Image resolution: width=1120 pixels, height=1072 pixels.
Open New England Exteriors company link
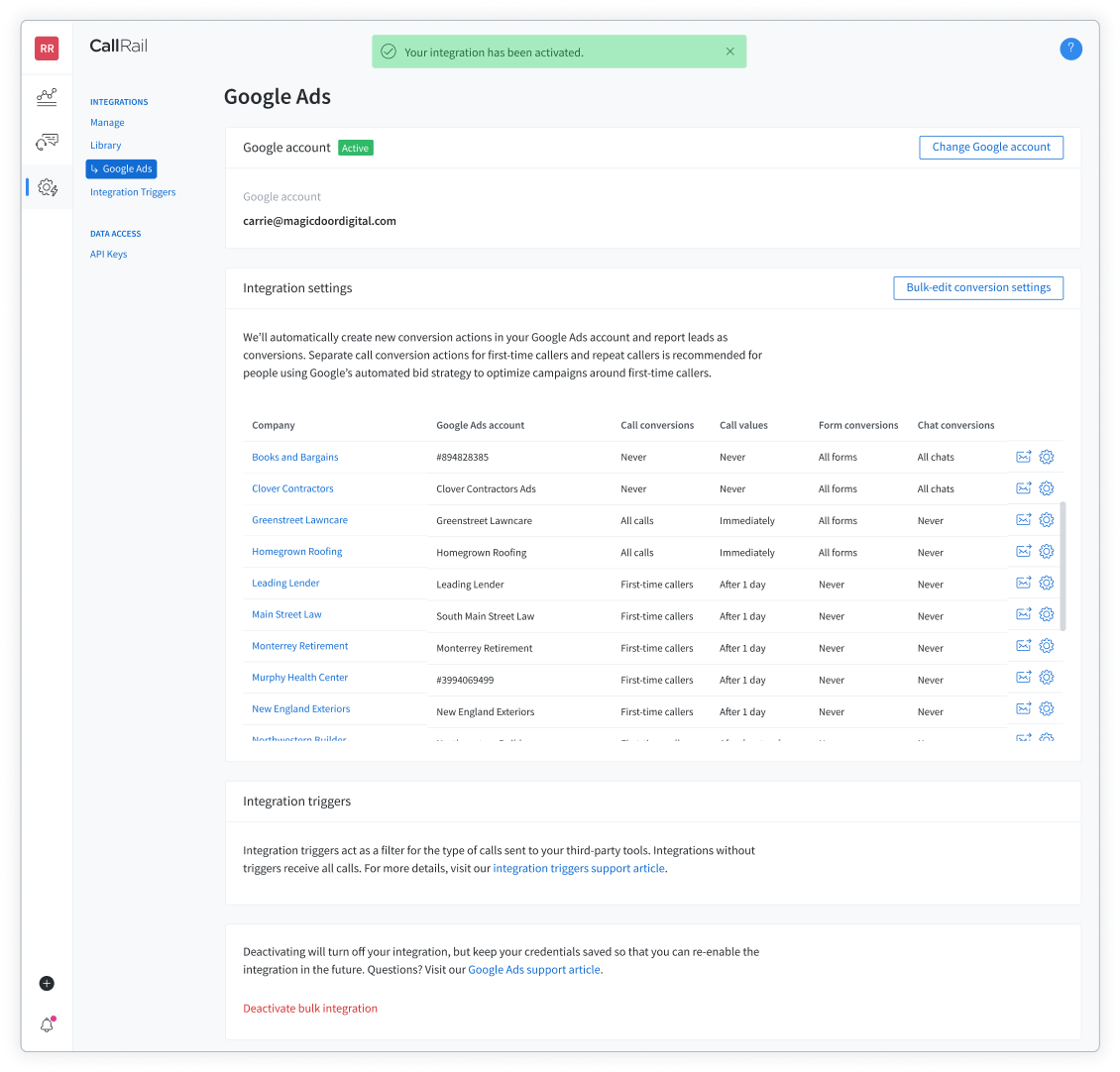pos(300,708)
